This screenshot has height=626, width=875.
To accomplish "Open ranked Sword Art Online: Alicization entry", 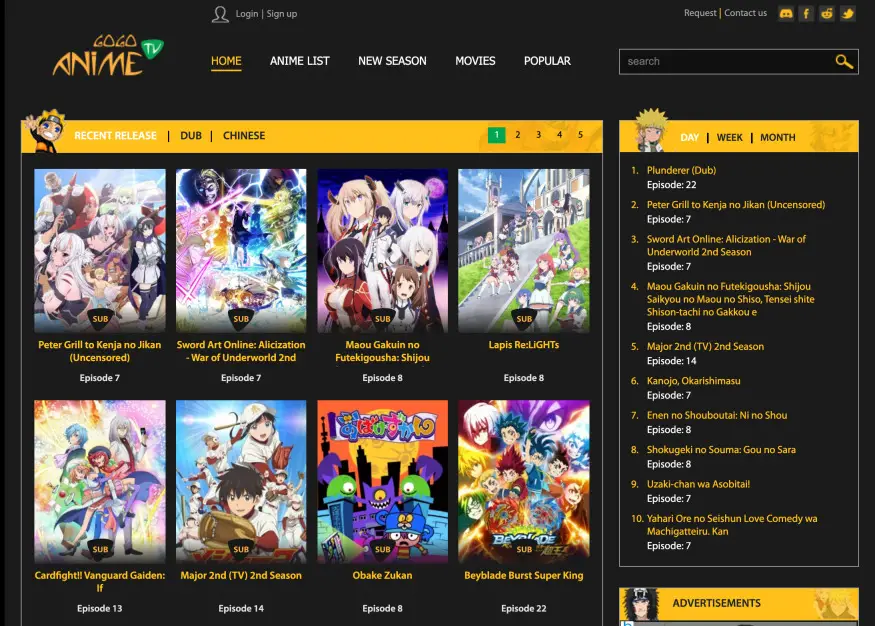I will [x=726, y=245].
